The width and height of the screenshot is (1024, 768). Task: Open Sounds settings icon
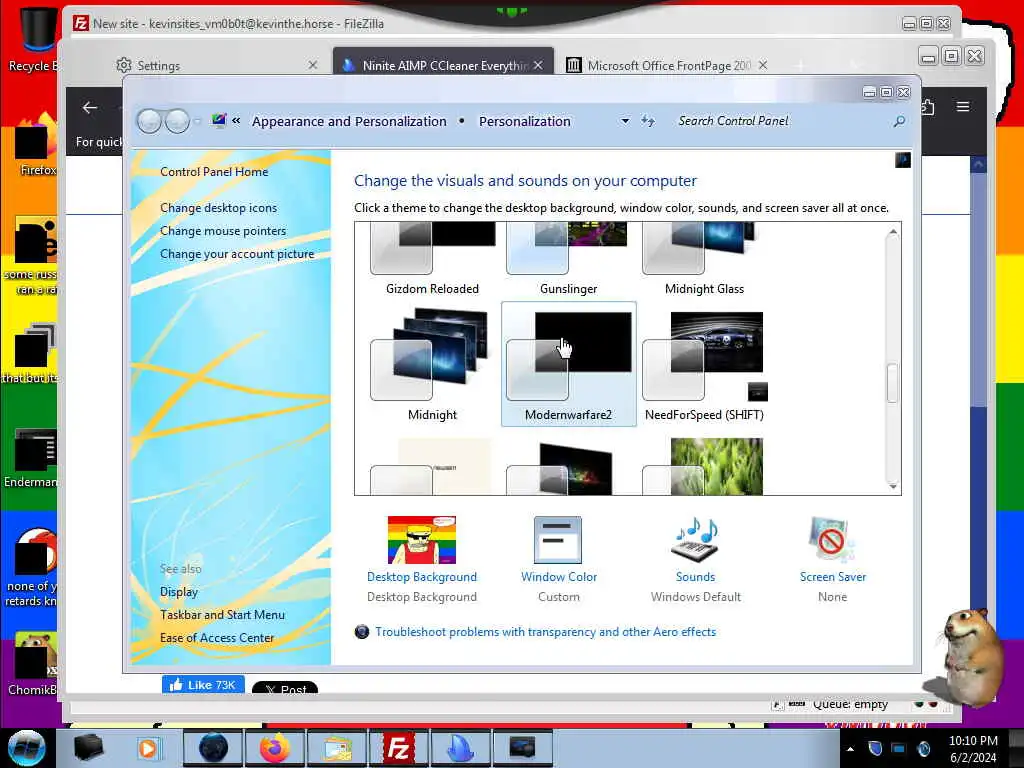(x=696, y=540)
